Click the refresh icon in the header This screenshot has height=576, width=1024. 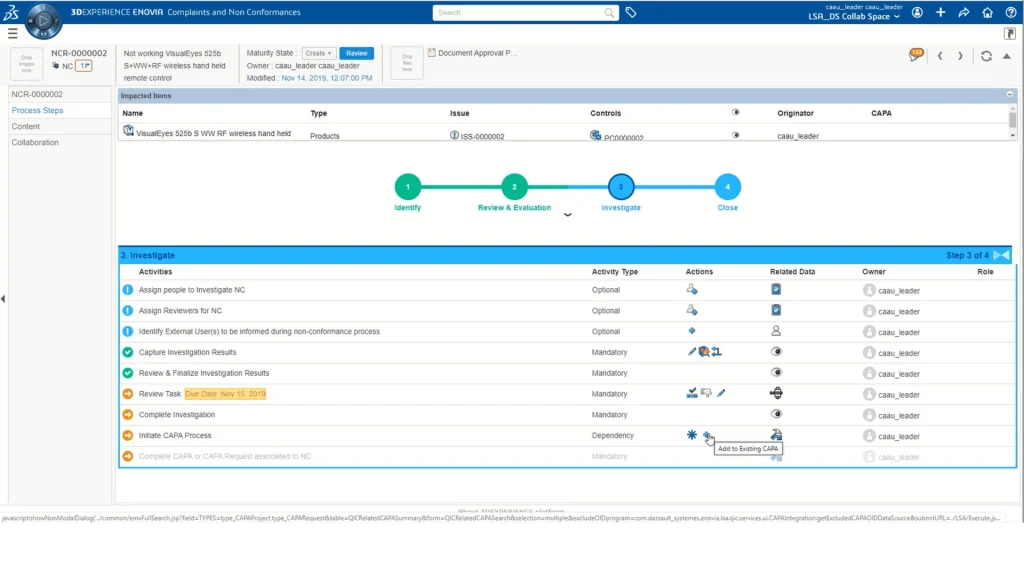tap(986, 56)
